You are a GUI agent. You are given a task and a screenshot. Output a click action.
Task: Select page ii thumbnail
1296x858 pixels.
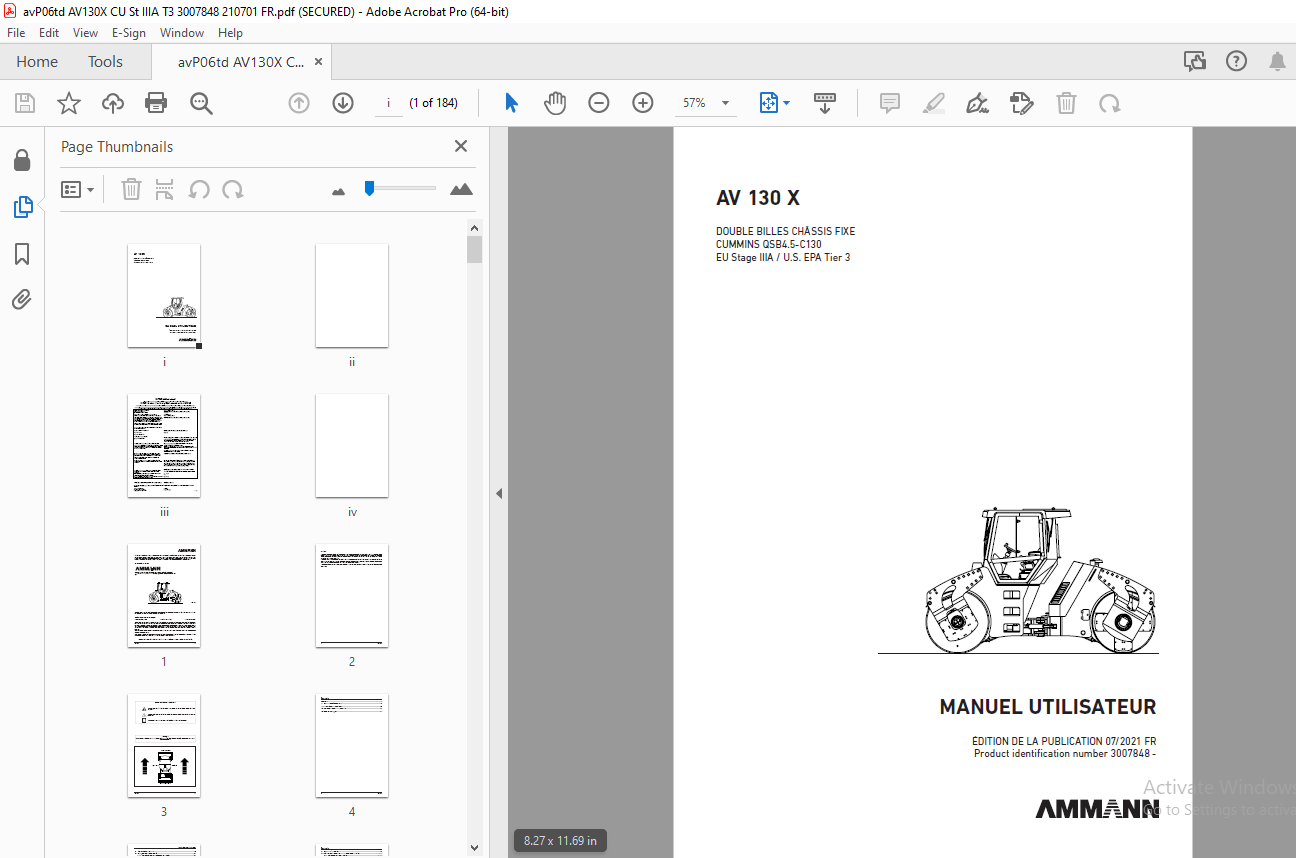point(352,296)
